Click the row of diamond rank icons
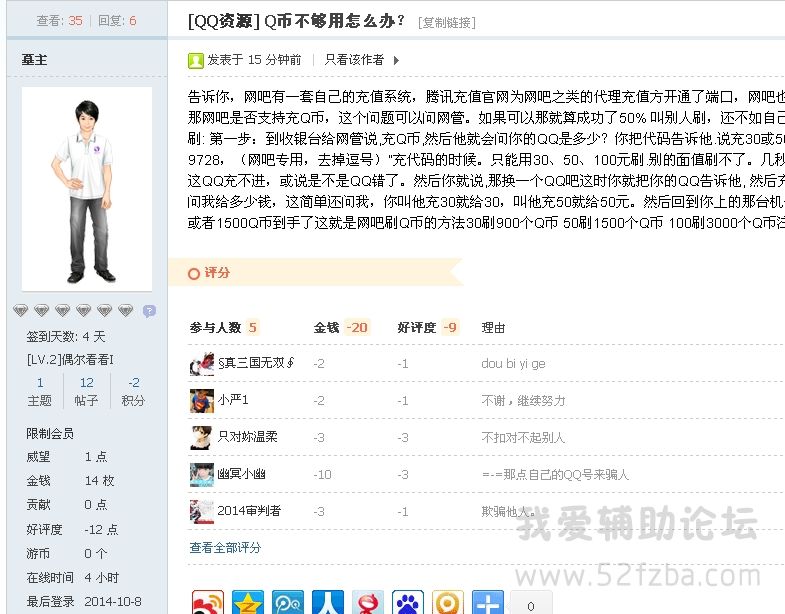Viewport: 785px width, 614px height. point(73,311)
